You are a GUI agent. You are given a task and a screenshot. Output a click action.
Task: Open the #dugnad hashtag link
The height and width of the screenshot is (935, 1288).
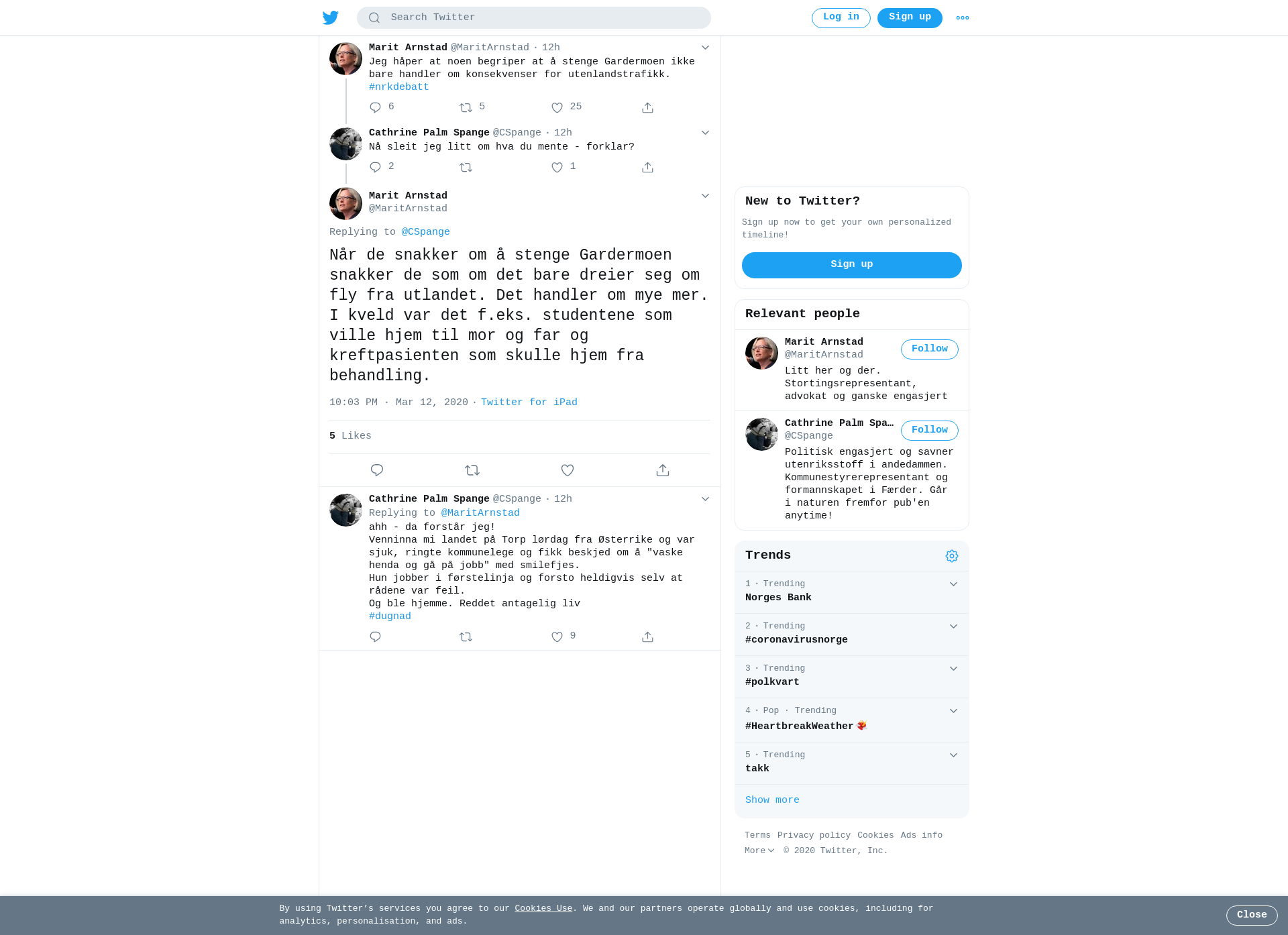pyautogui.click(x=390, y=616)
